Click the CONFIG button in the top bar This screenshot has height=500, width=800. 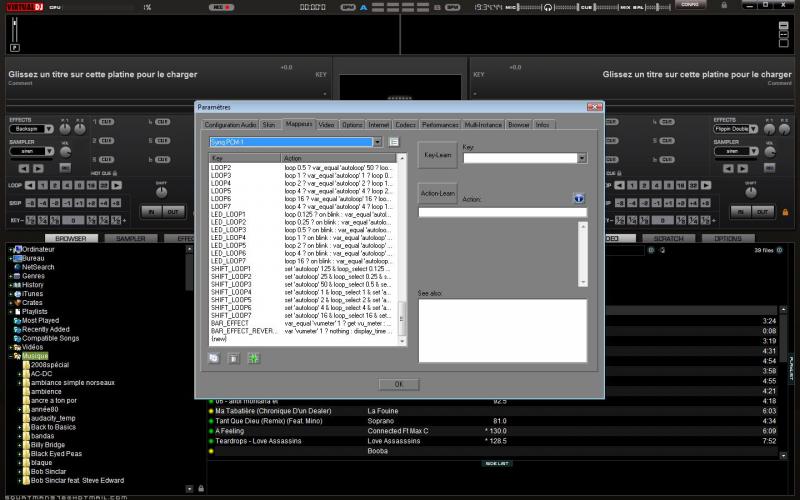click(x=690, y=5)
